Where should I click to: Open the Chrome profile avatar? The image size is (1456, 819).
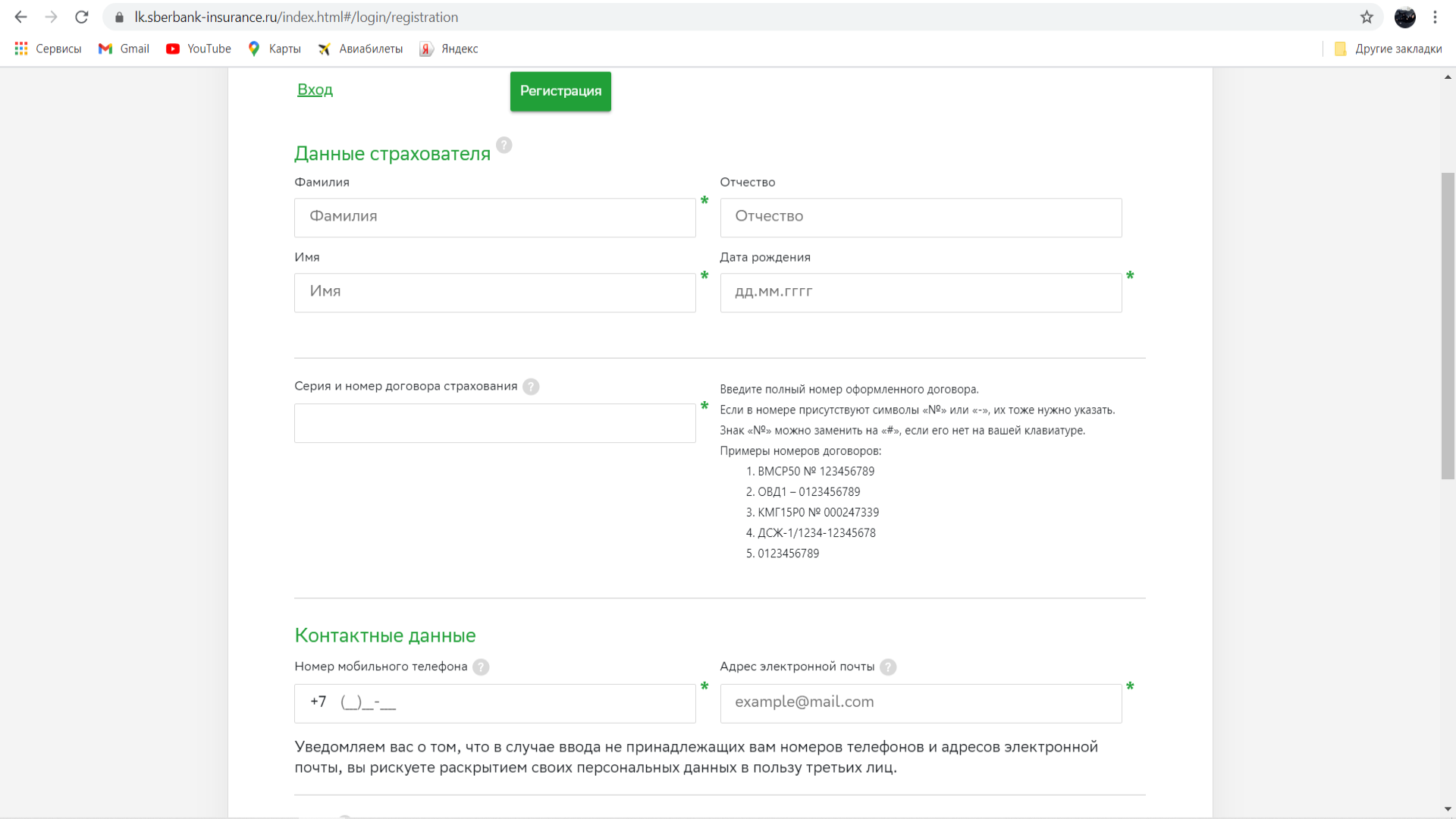1404,17
